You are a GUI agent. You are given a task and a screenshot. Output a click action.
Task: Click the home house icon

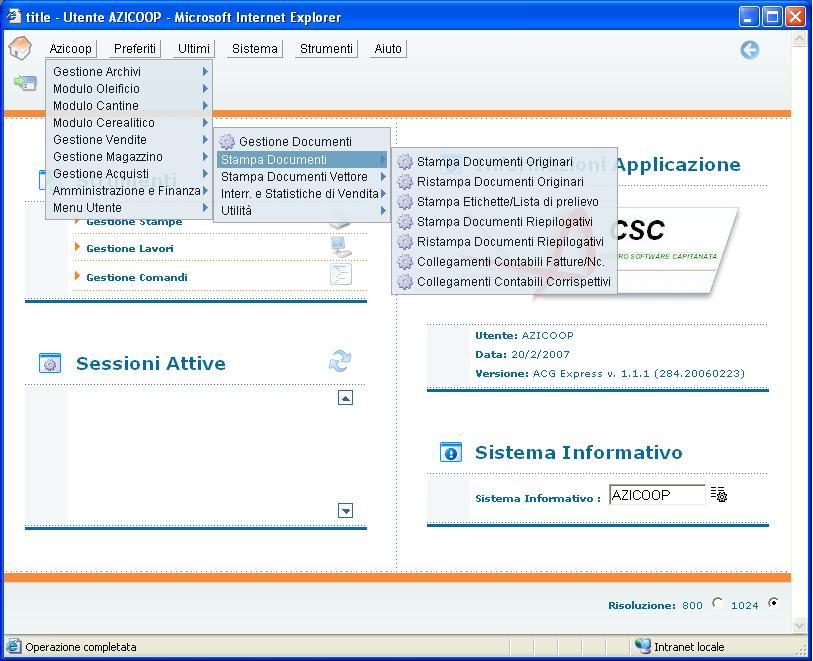point(20,48)
